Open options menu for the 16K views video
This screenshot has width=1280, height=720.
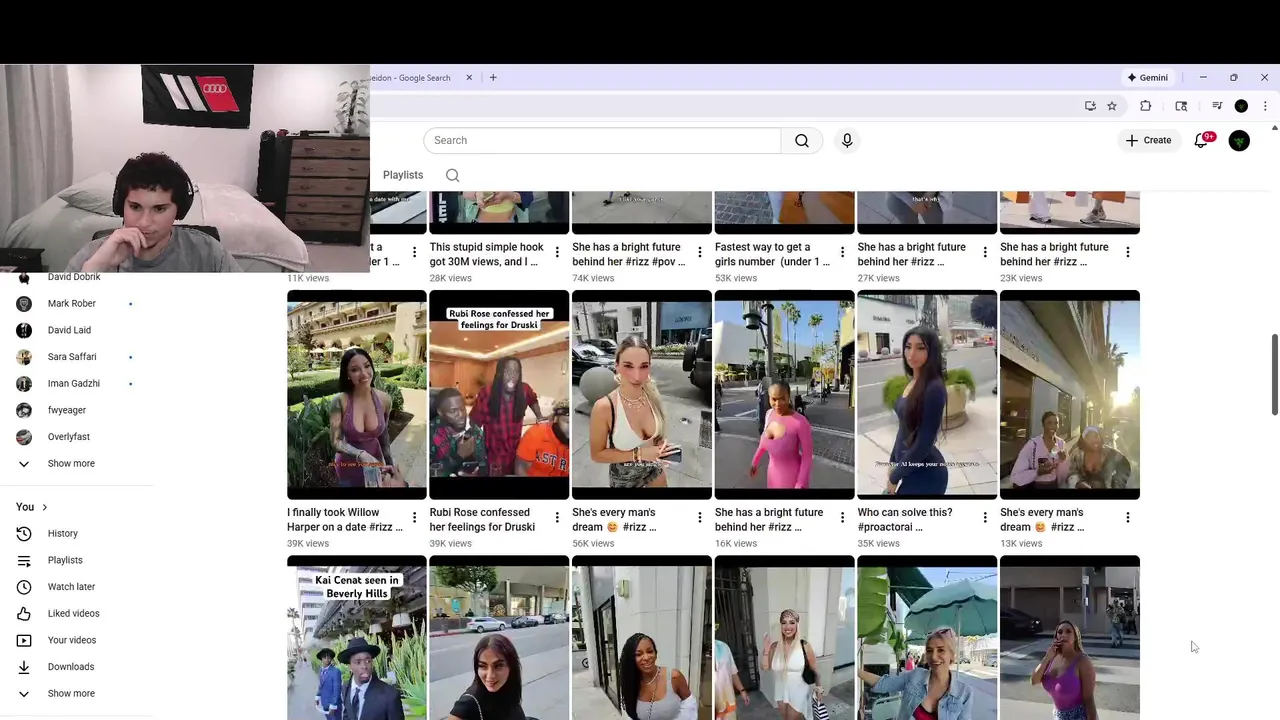[842, 518]
